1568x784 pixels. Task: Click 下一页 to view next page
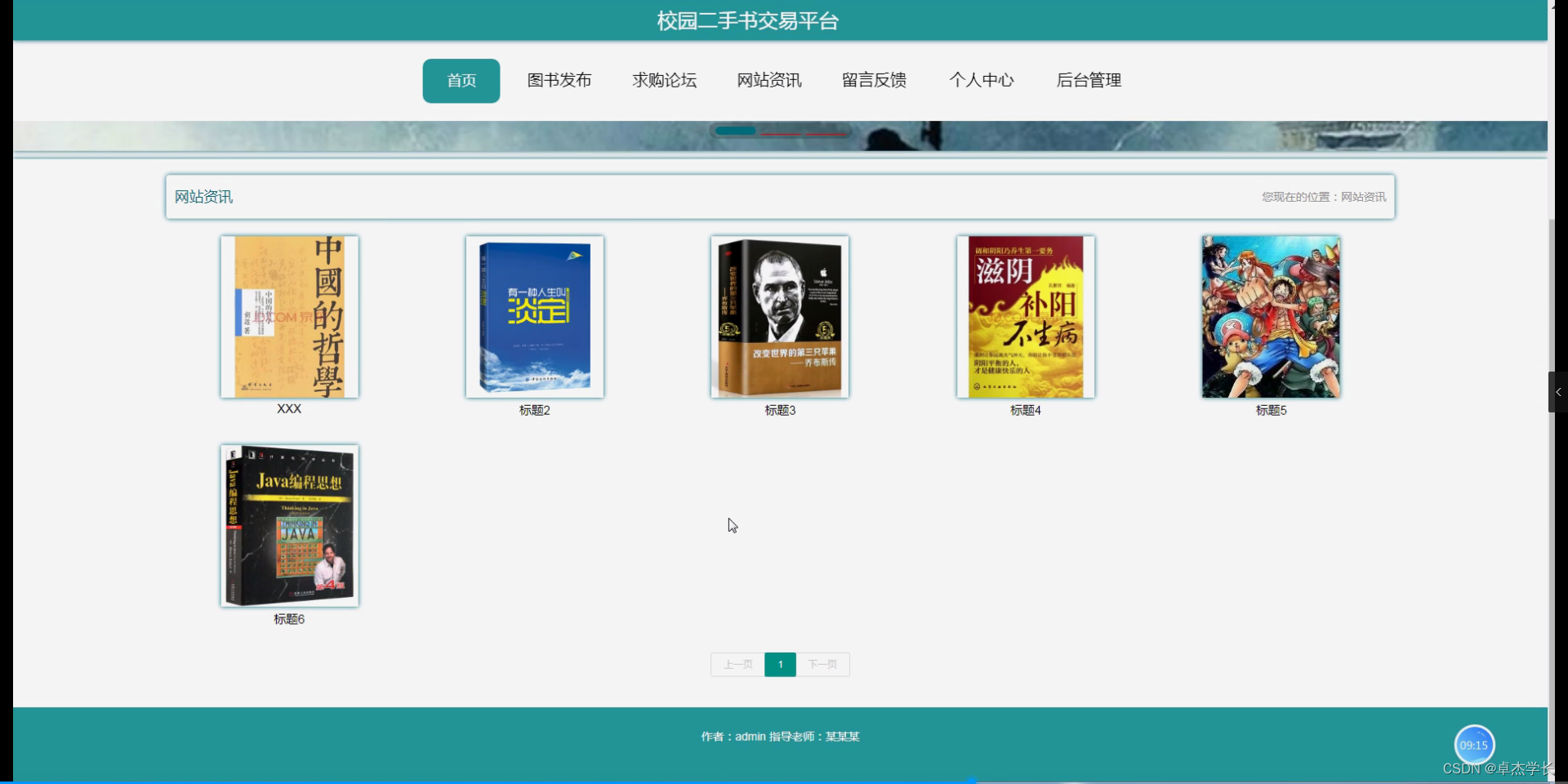click(822, 664)
